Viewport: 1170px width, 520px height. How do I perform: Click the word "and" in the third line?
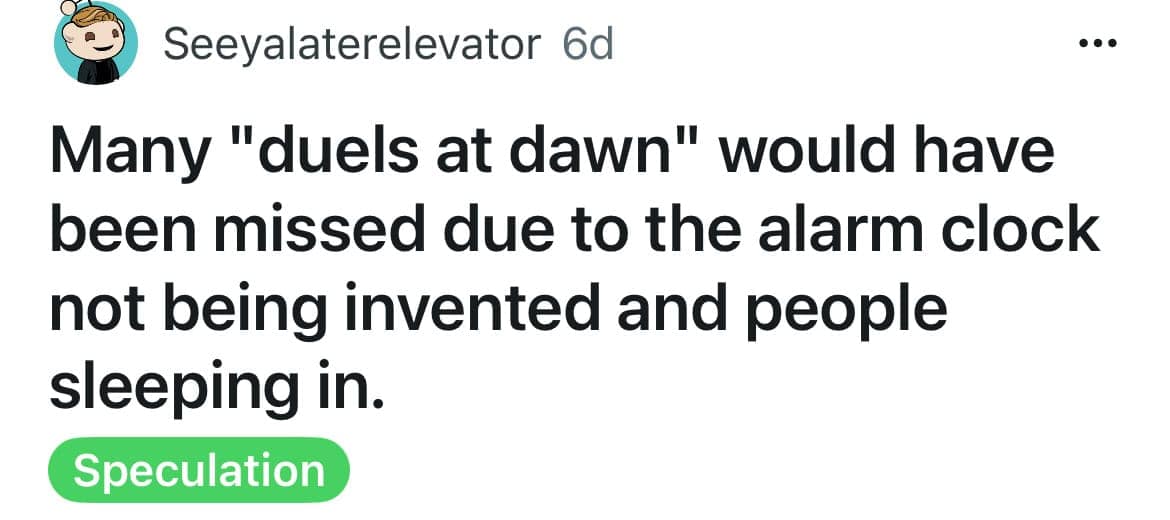pyautogui.click(x=657, y=310)
